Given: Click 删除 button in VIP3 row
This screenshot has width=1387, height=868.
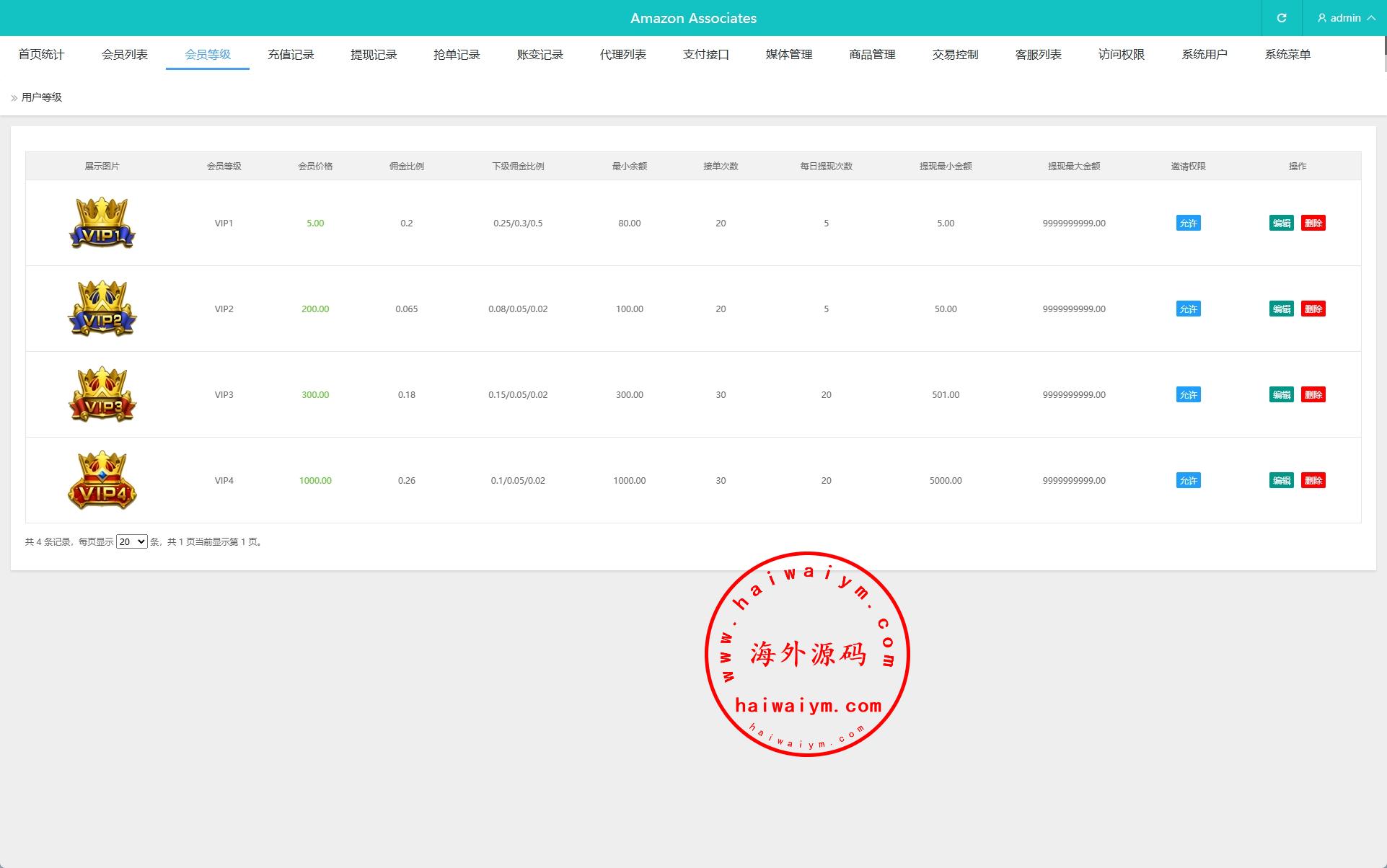Looking at the screenshot, I should pyautogui.click(x=1313, y=394).
